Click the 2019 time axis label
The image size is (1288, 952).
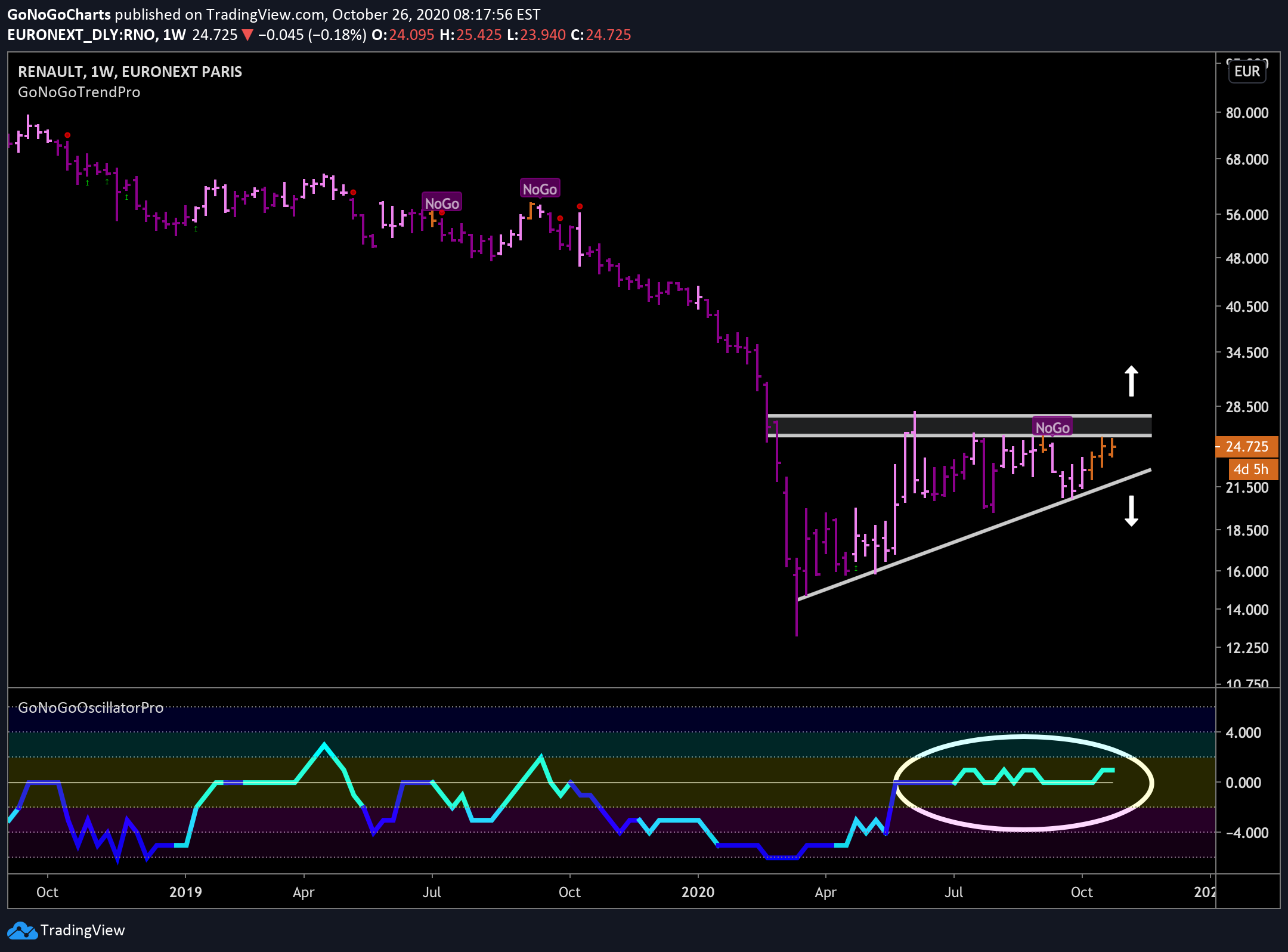pyautogui.click(x=185, y=892)
